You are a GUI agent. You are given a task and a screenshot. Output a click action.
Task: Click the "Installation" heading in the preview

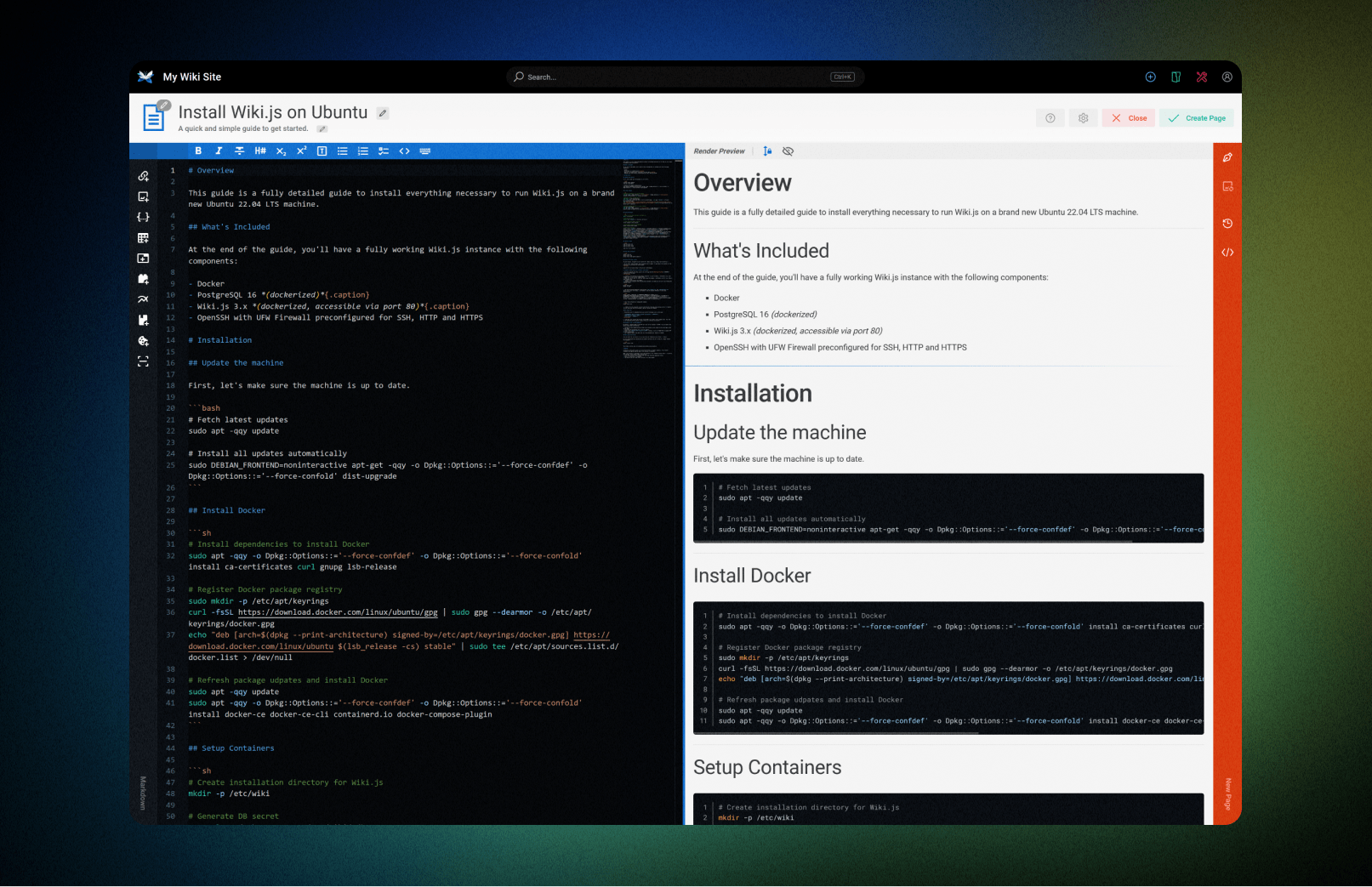pos(753,394)
